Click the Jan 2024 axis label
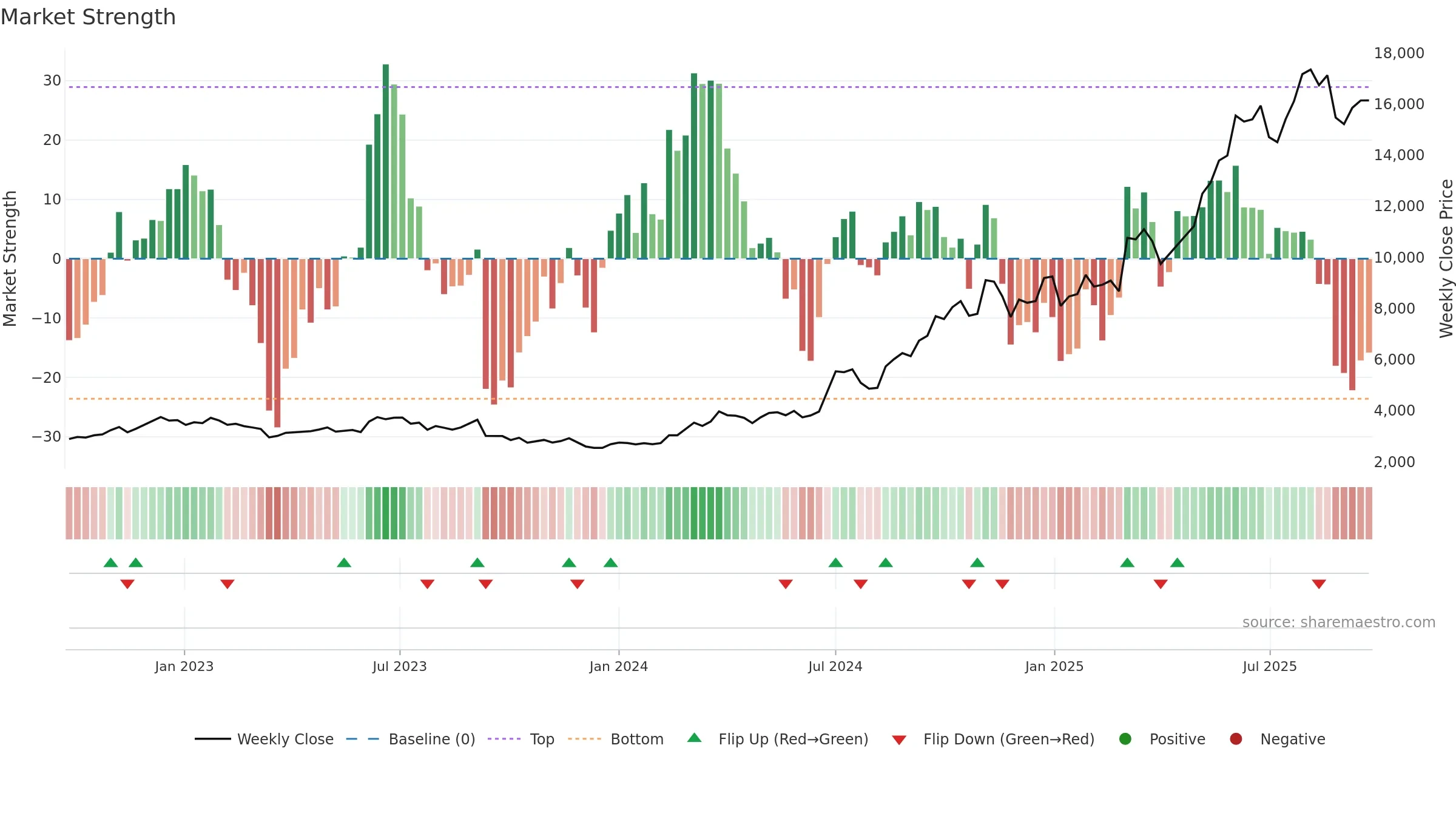The image size is (1456, 819). 619,666
